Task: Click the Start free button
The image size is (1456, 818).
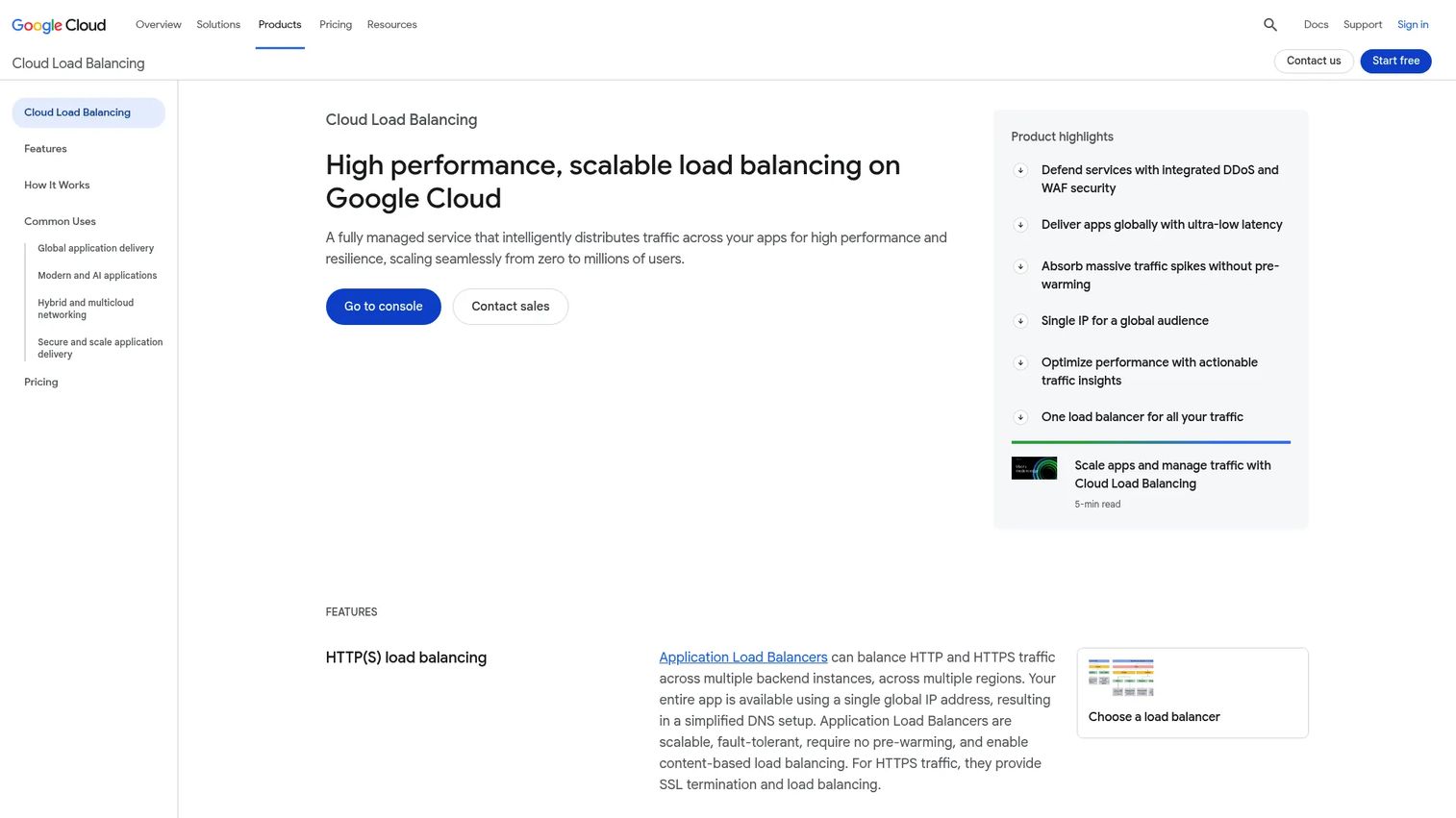Action: click(1395, 61)
